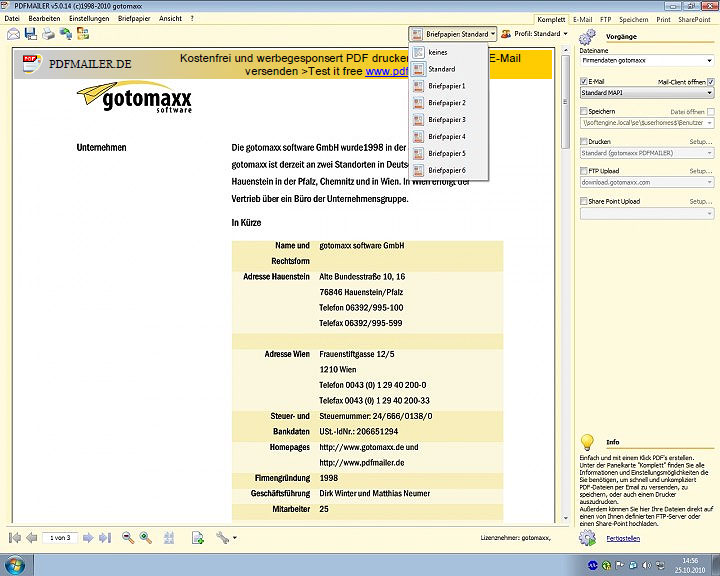Open the Einstellungen menu
720x576 pixels.
pyautogui.click(x=89, y=19)
